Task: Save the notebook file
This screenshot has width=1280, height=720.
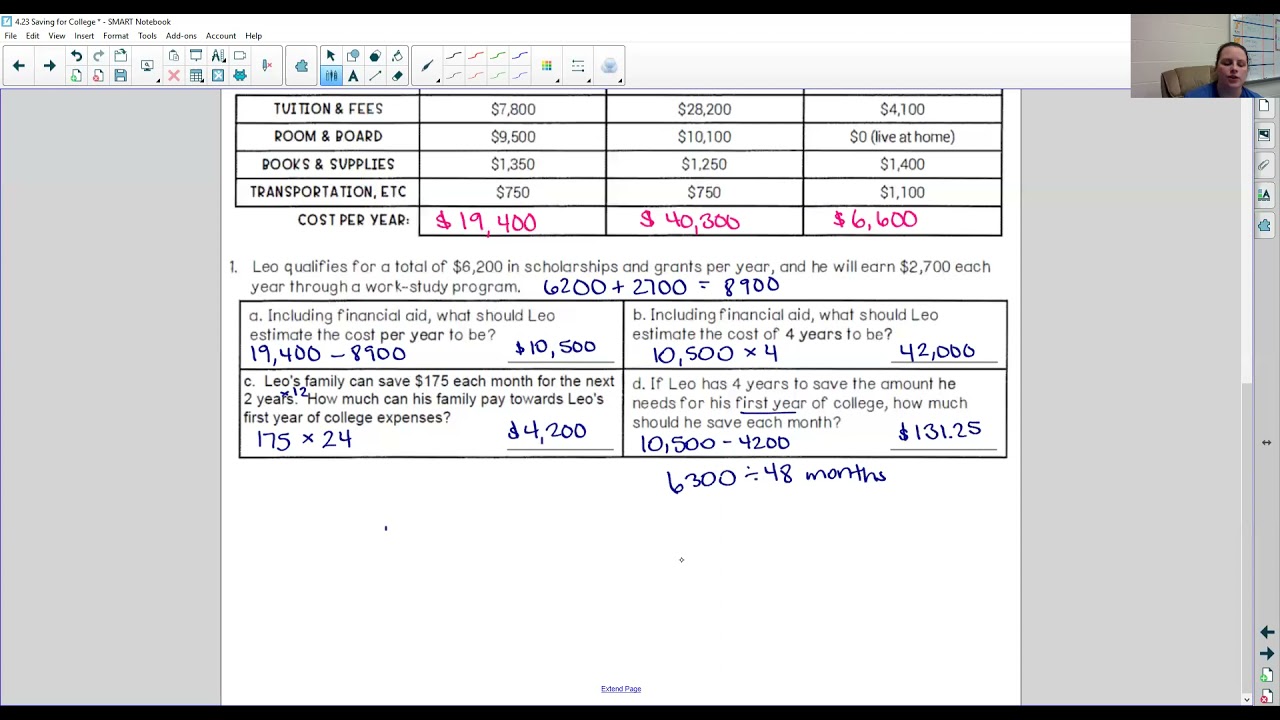Action: click(120, 76)
